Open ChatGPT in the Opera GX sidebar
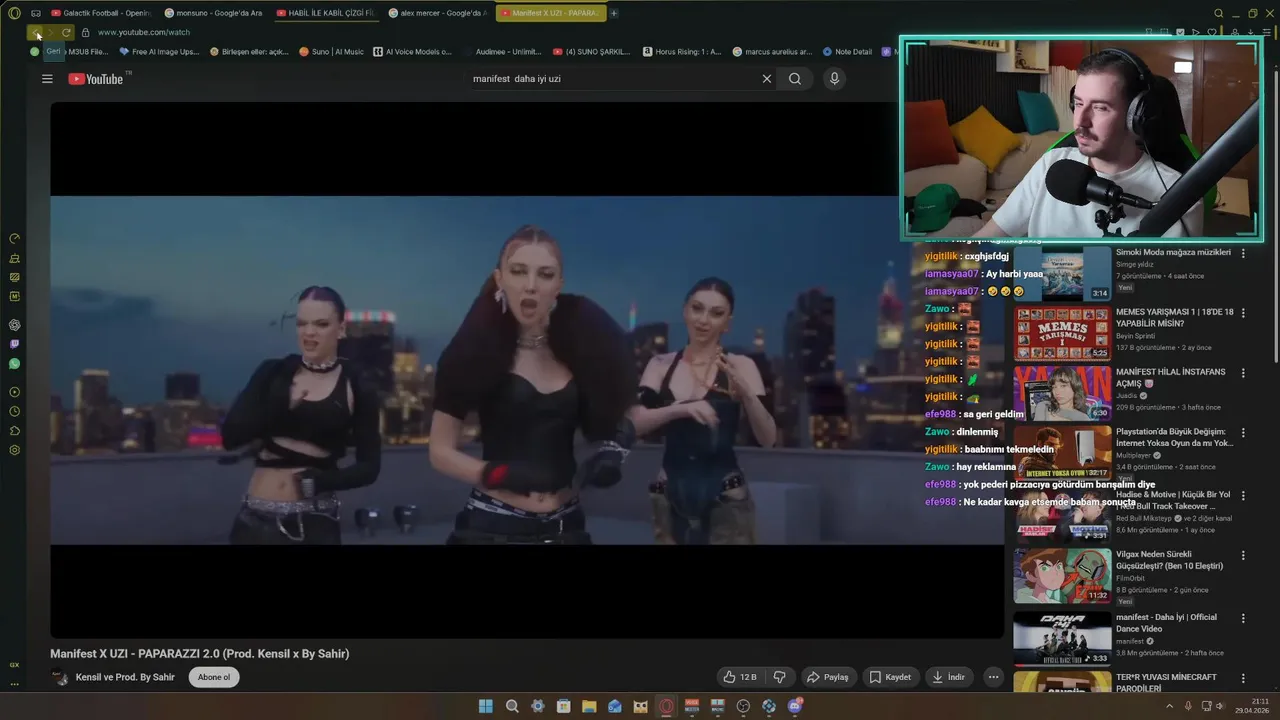Image resolution: width=1280 pixels, height=720 pixels. pos(14,325)
